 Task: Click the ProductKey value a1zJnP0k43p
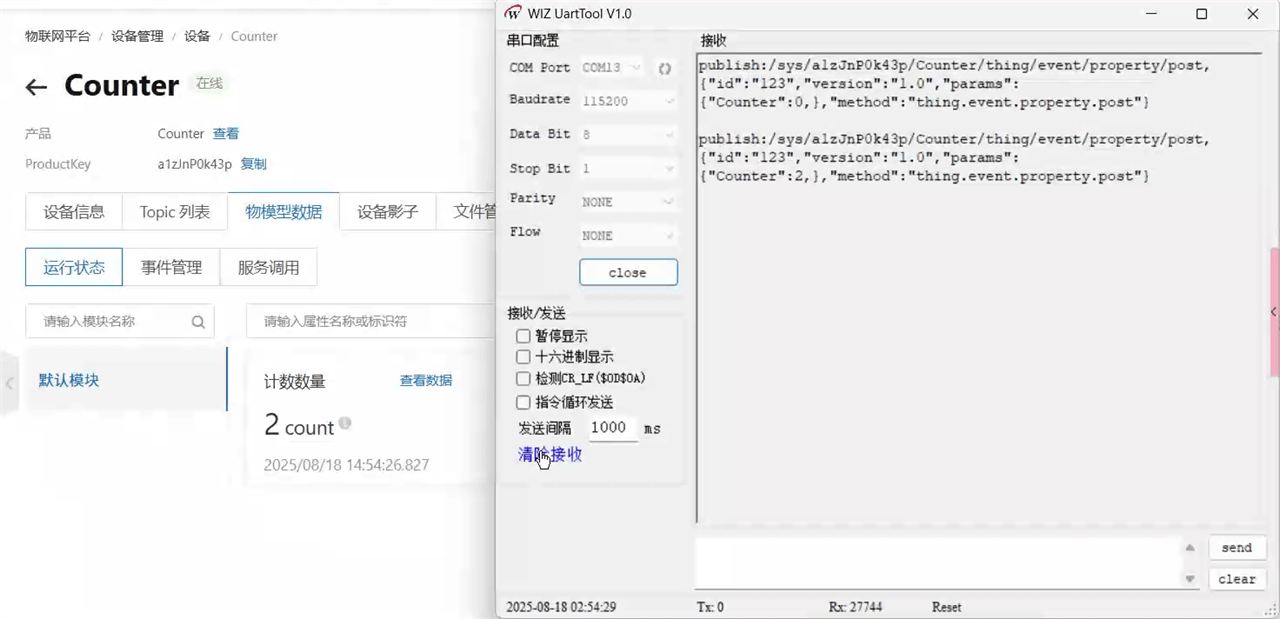click(195, 164)
